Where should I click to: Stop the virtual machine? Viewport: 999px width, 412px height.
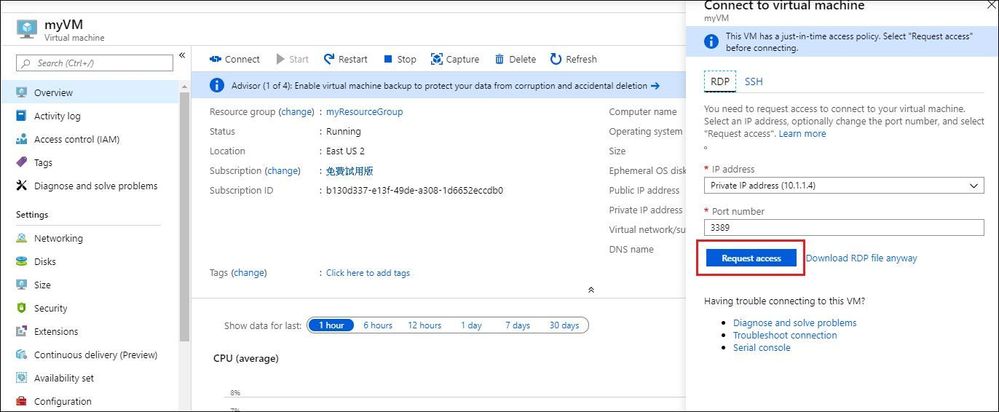399,59
